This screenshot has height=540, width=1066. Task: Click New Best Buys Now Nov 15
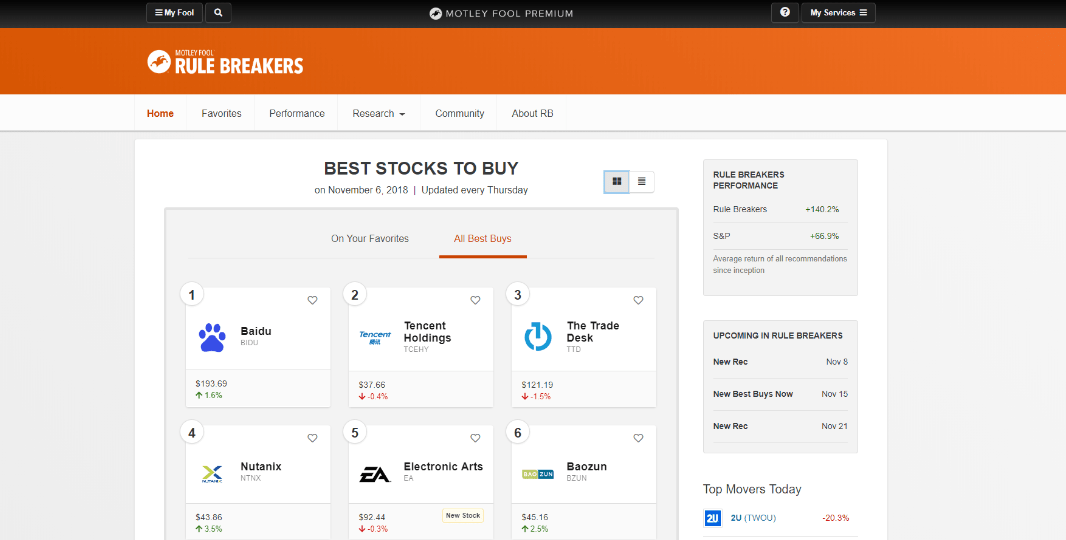point(780,394)
